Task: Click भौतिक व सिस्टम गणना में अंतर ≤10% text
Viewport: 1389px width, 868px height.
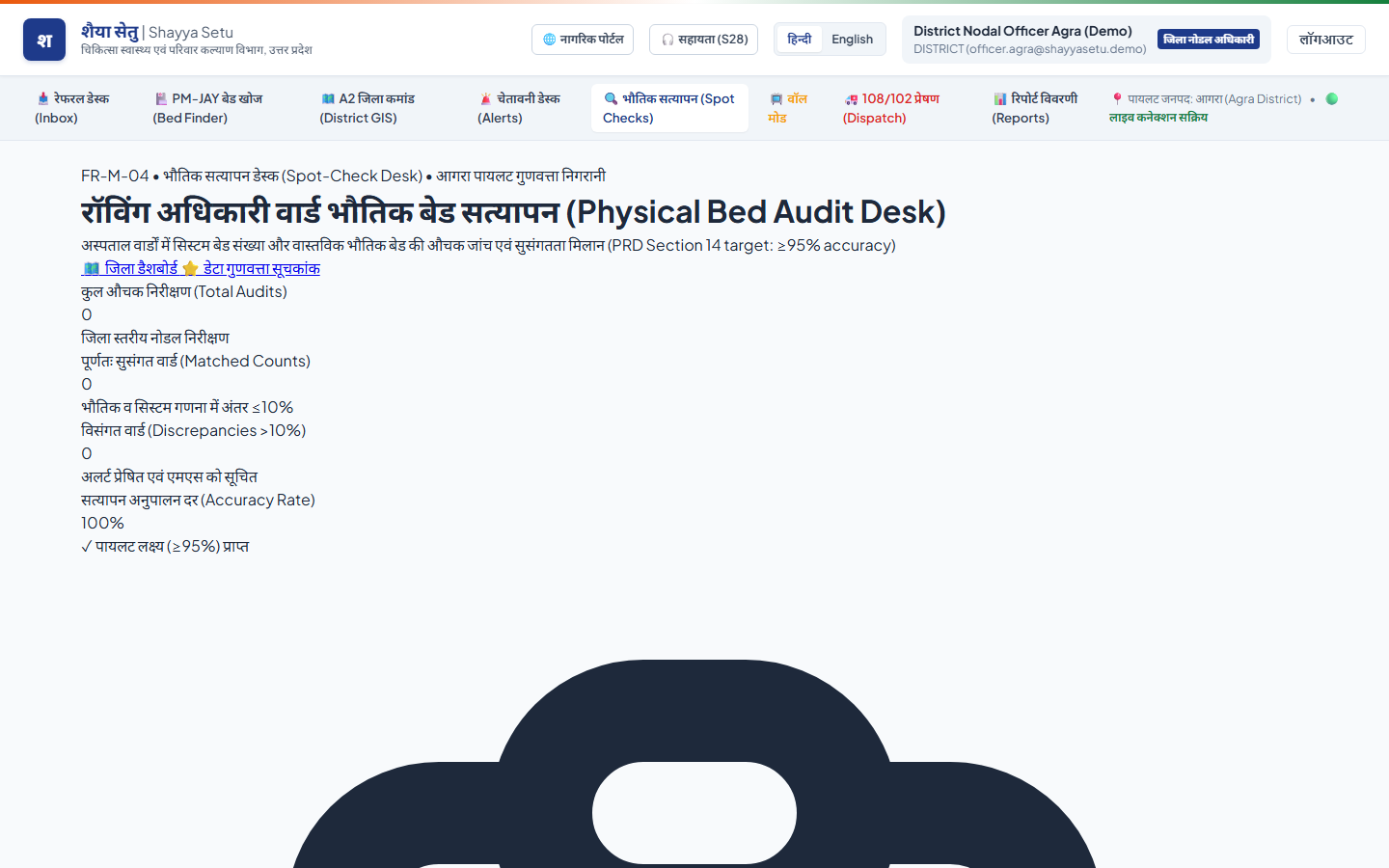Action: click(x=187, y=407)
